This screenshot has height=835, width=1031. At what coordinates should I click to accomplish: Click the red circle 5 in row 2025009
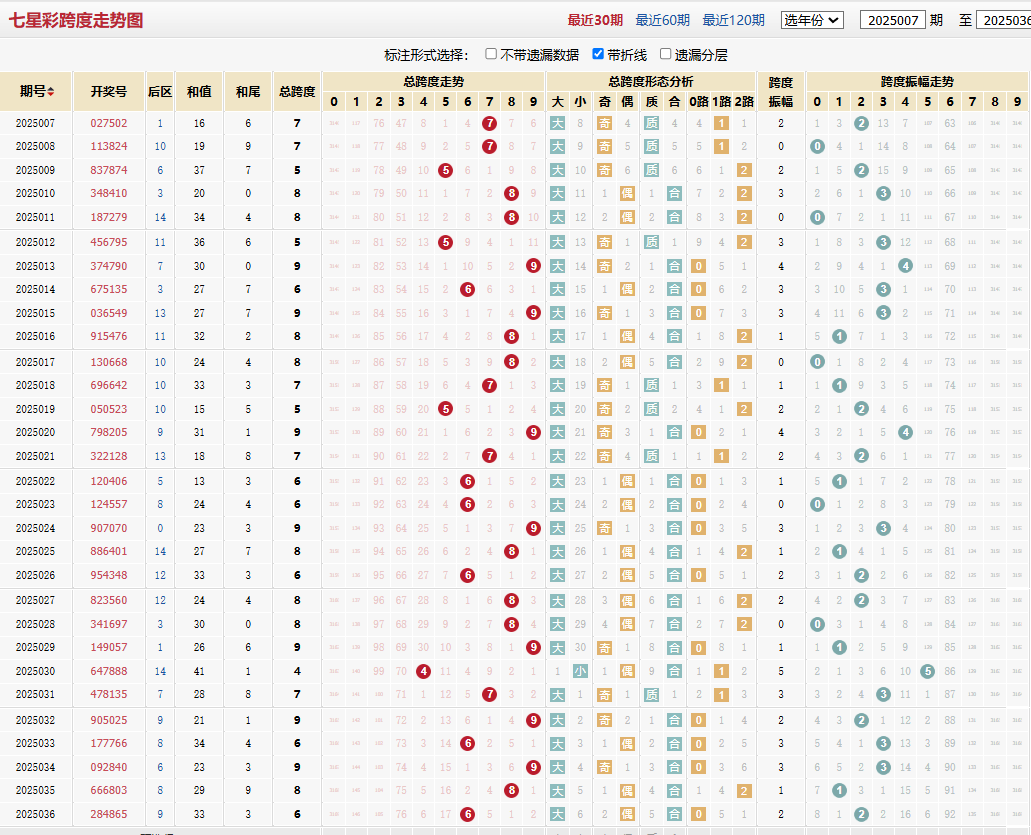445,170
